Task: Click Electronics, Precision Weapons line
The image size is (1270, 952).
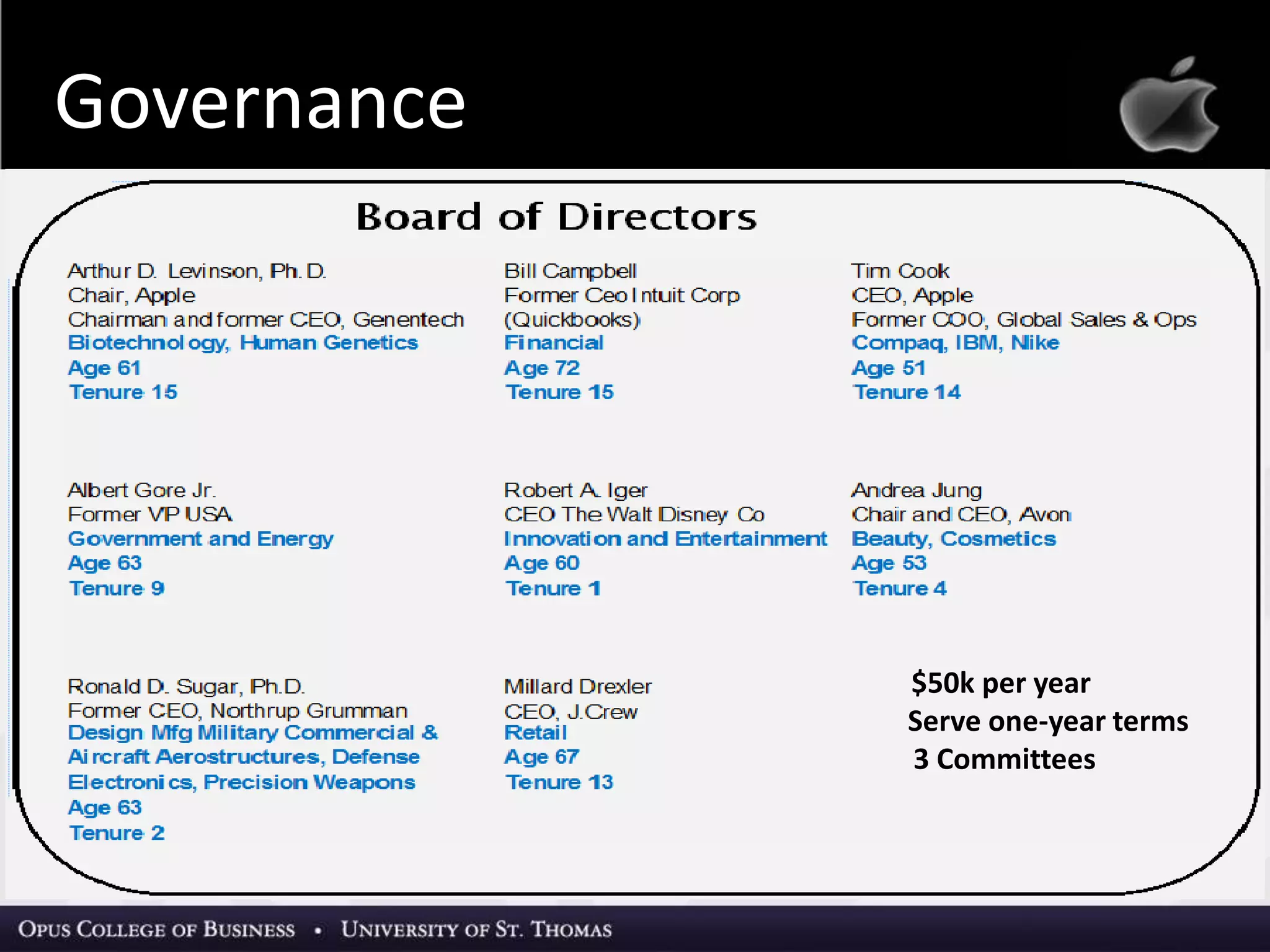Action: 241,783
